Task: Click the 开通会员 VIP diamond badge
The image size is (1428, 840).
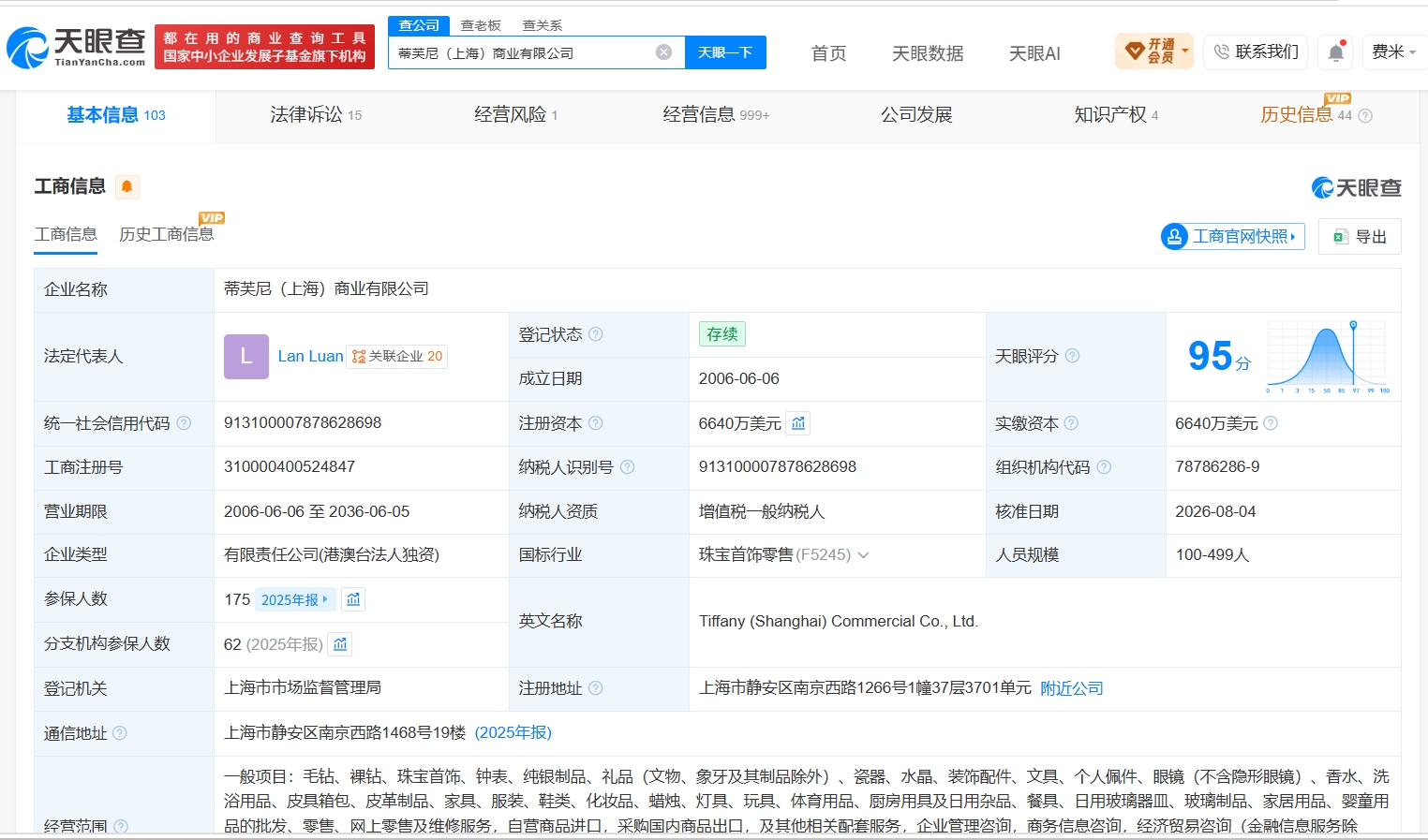Action: click(x=1153, y=51)
